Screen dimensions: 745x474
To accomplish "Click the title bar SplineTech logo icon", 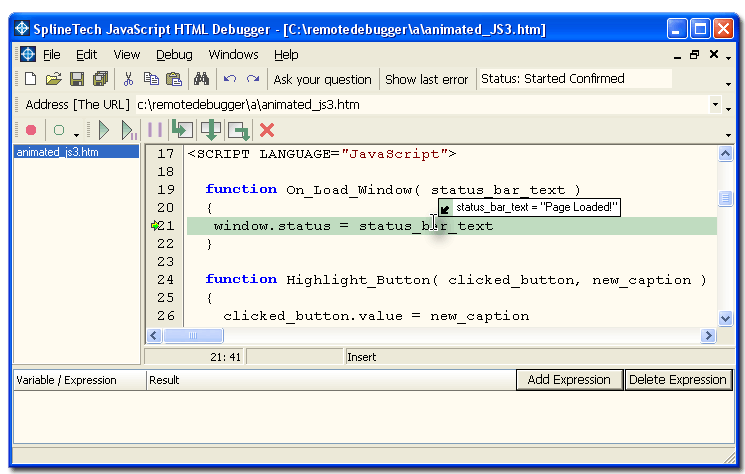I will point(21,28).
